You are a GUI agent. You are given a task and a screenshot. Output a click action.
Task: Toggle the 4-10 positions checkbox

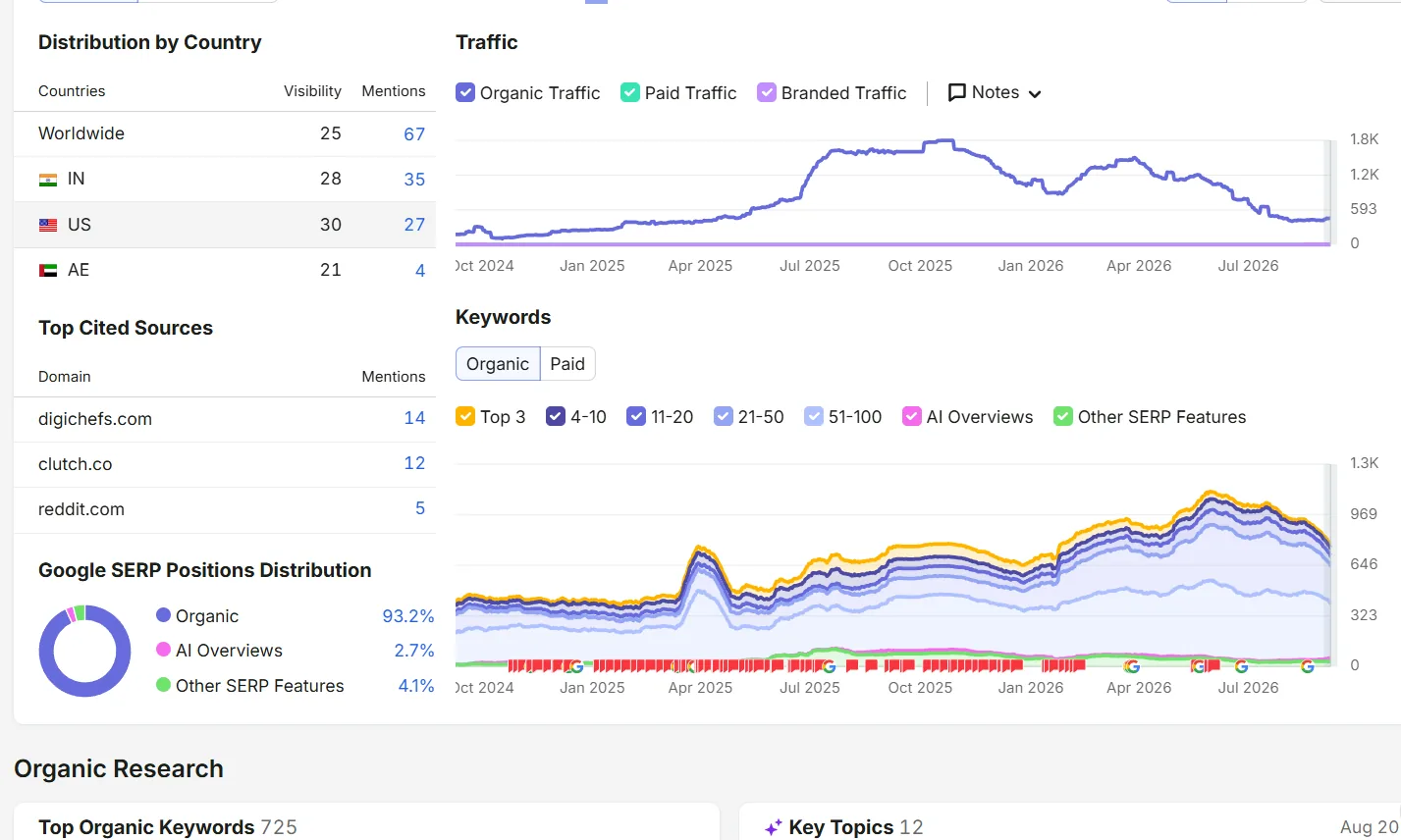(x=556, y=416)
